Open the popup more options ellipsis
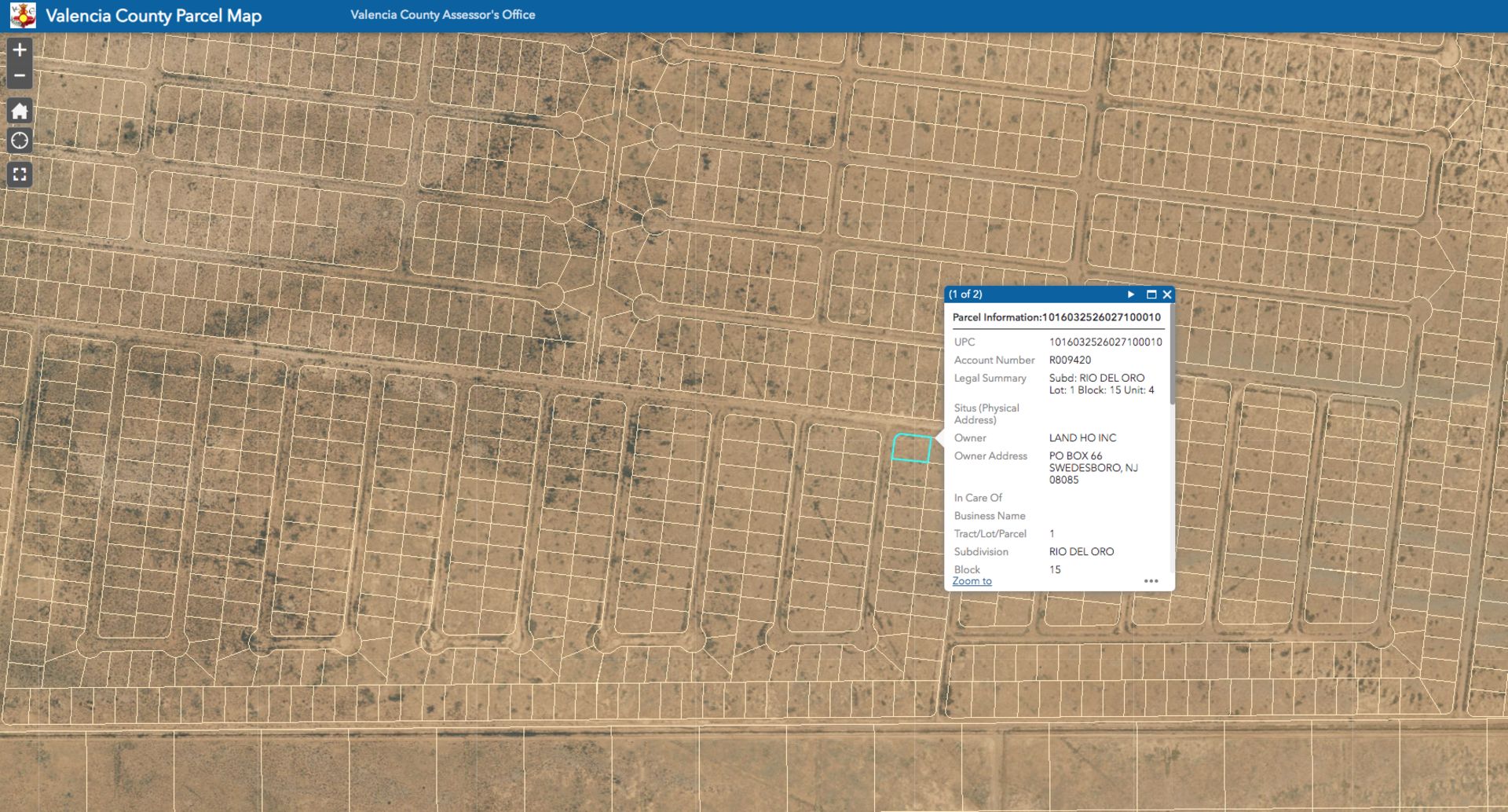Image resolution: width=1508 pixels, height=812 pixels. pos(1151,581)
